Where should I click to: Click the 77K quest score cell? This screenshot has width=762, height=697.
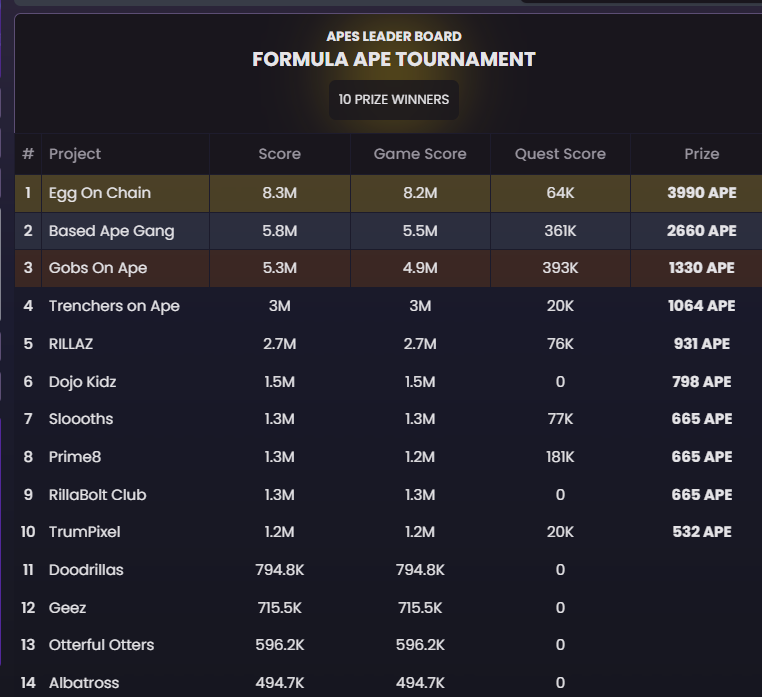[560, 419]
